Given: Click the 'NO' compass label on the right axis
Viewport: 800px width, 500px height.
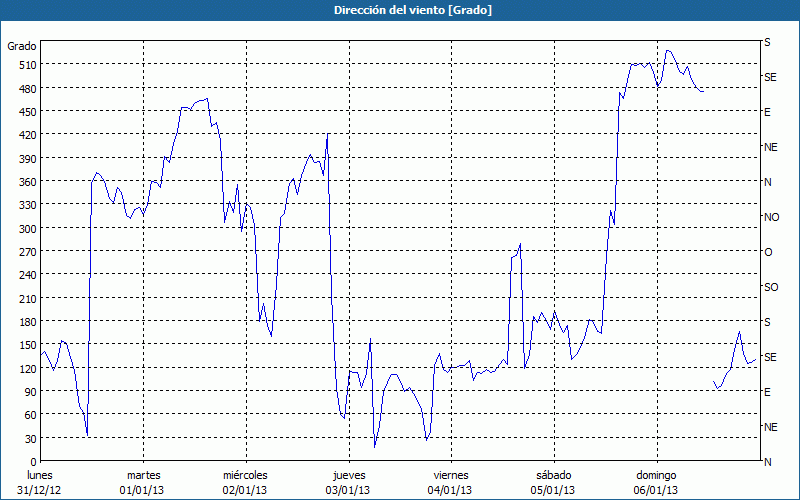Looking at the screenshot, I should tap(771, 217).
